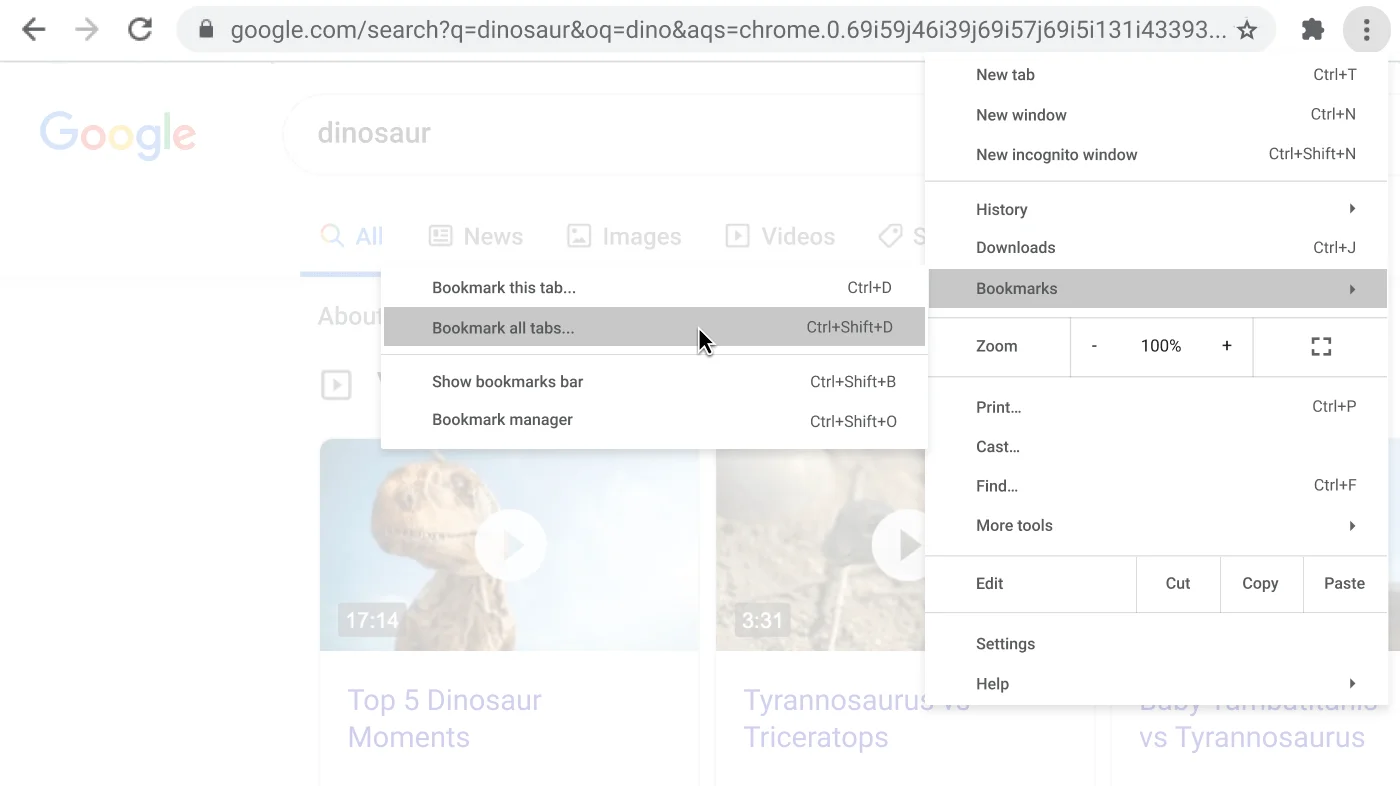Open the More tools submenu
Viewport: 1400px width, 786px height.
1014,525
